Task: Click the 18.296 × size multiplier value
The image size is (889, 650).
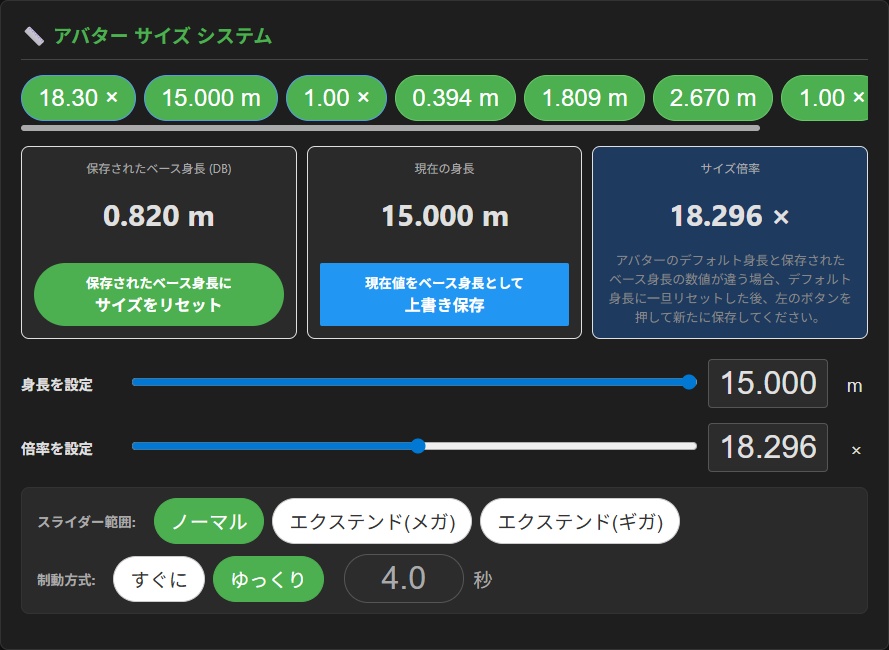Action: pyautogui.click(x=730, y=216)
